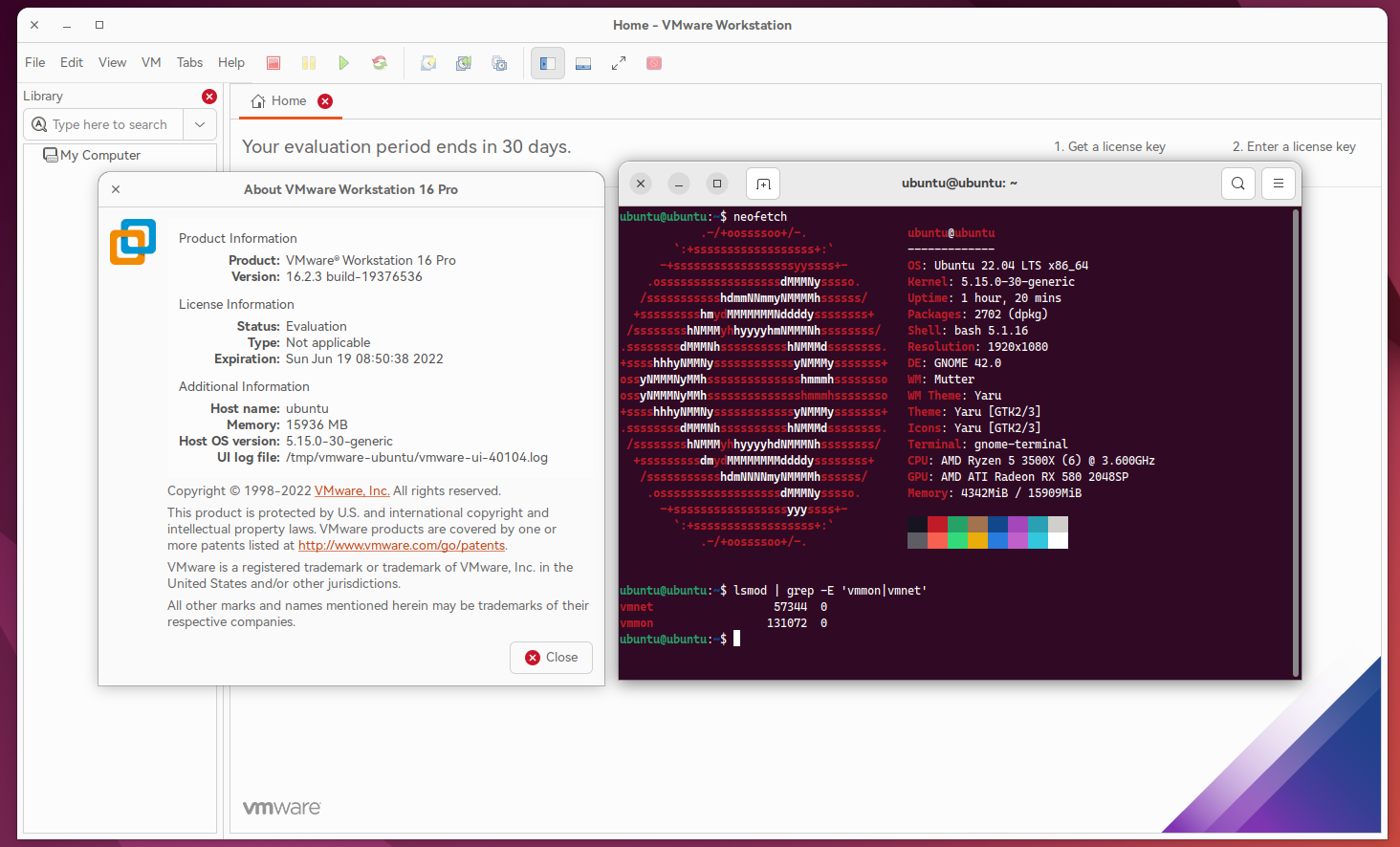Click Get a license key link

[x=1109, y=146]
